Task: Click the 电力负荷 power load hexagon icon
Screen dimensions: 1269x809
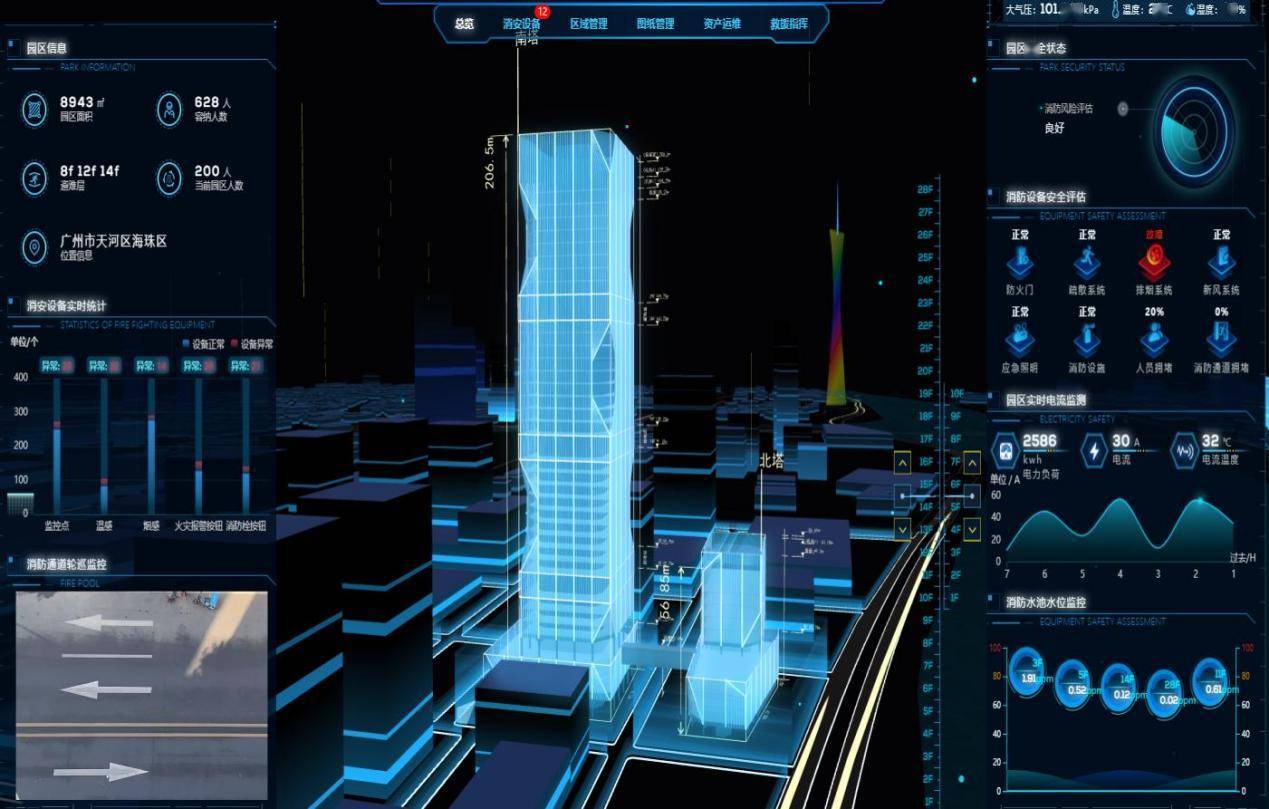Action: (1003, 450)
